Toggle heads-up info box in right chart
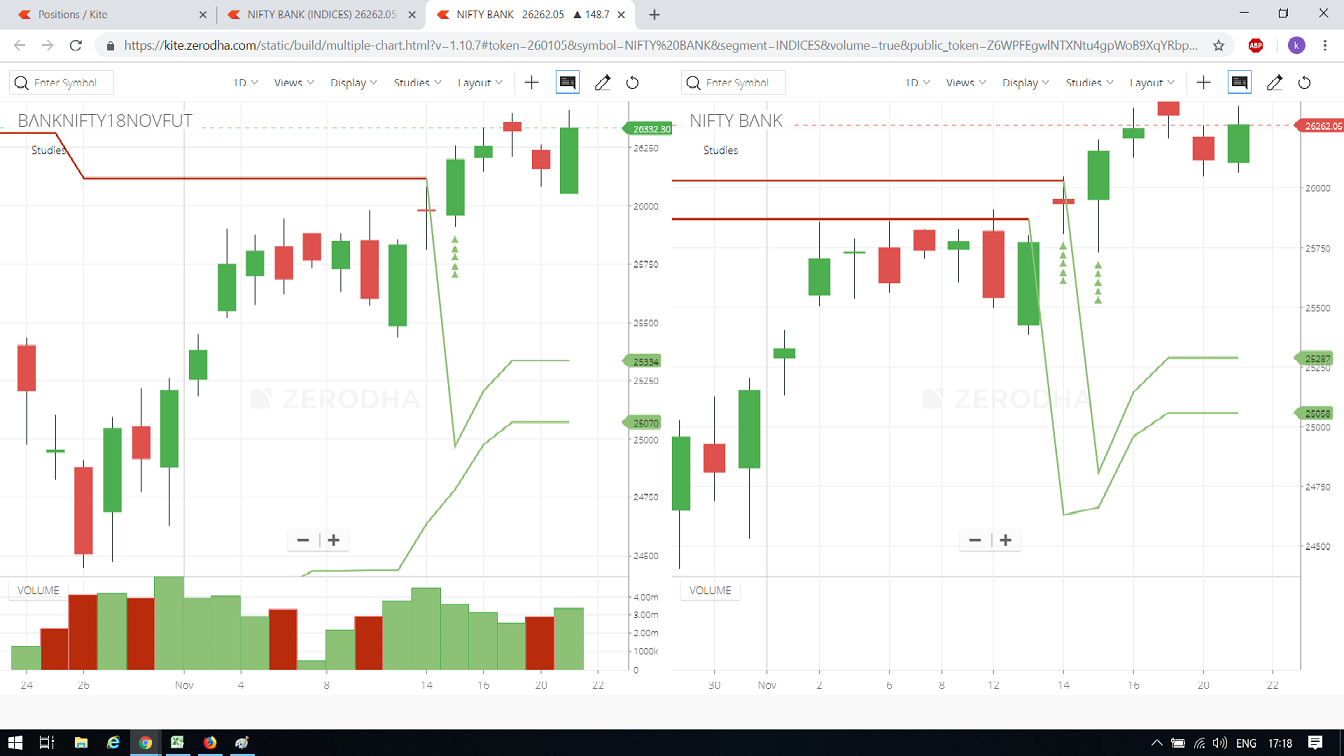The image size is (1344, 756). pos(1239,83)
